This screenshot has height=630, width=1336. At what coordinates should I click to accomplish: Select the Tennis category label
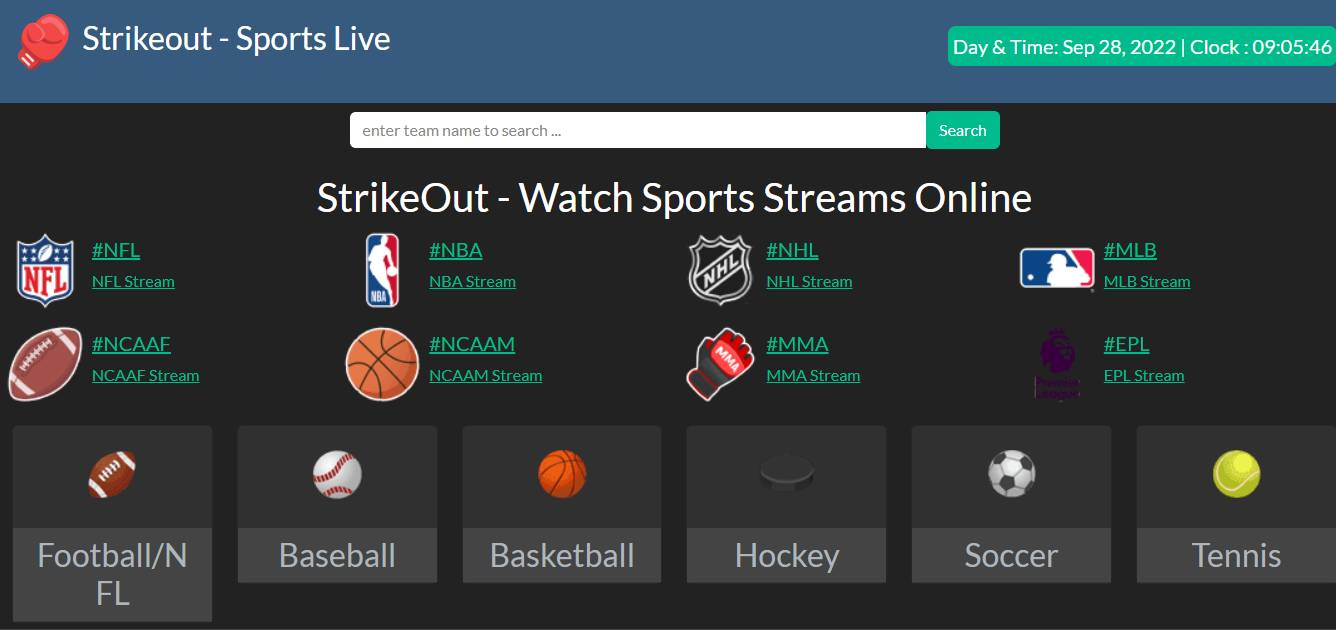(x=1236, y=555)
